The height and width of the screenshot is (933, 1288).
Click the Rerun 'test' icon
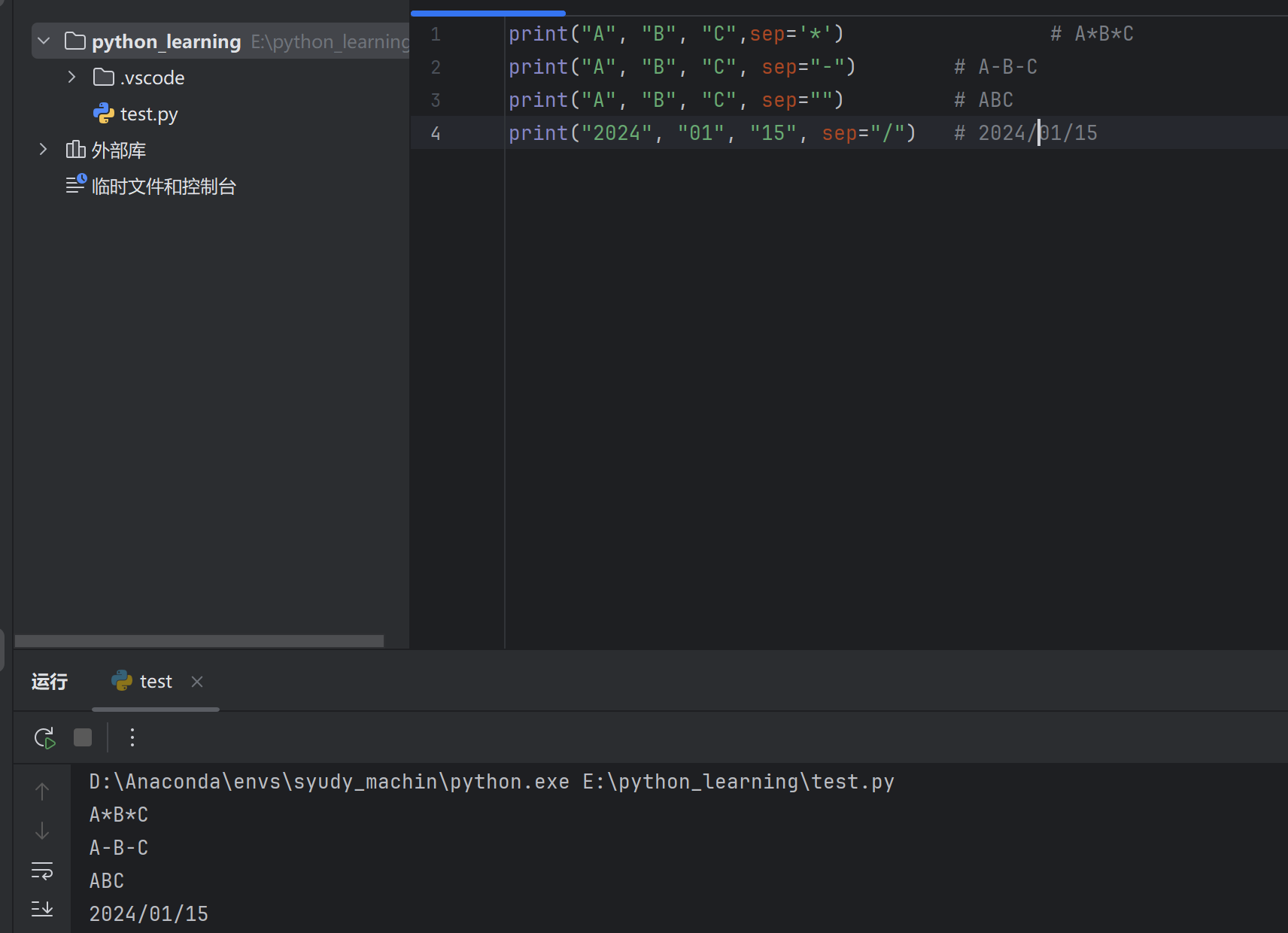(45, 737)
